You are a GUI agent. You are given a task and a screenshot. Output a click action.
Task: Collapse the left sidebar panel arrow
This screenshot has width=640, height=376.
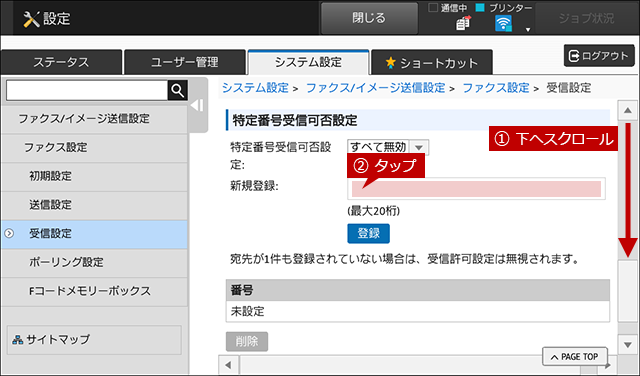(198, 106)
